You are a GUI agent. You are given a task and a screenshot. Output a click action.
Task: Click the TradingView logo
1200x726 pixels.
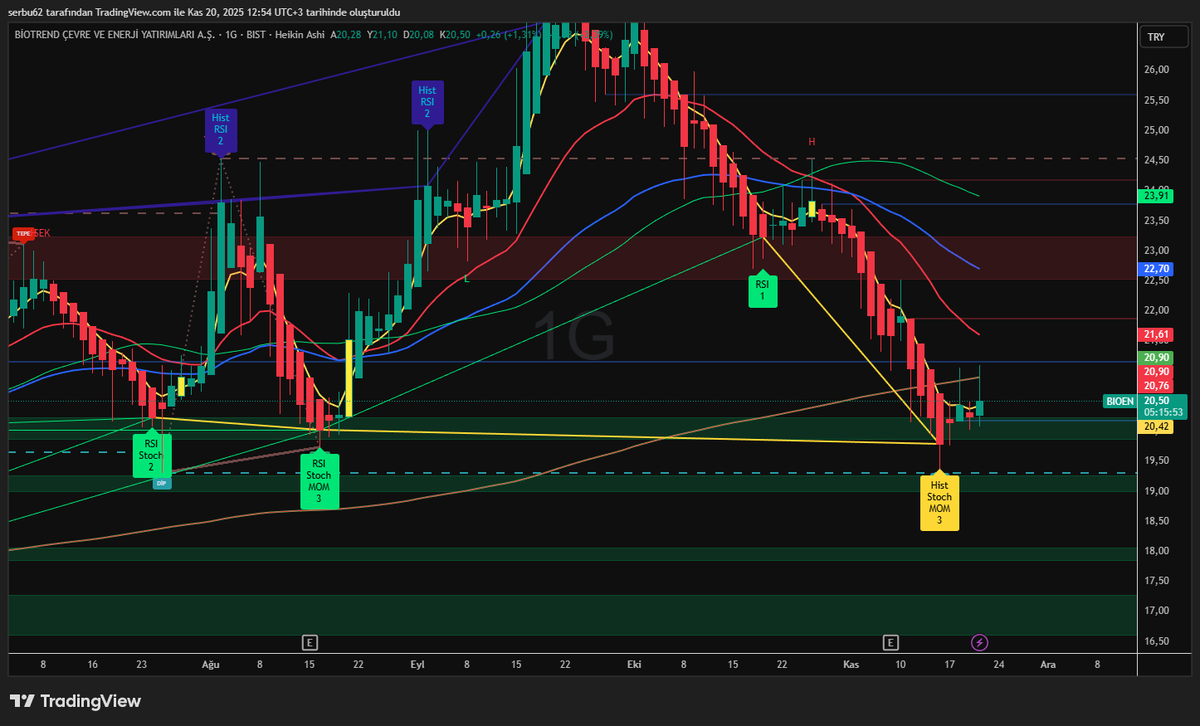pyautogui.click(x=76, y=701)
